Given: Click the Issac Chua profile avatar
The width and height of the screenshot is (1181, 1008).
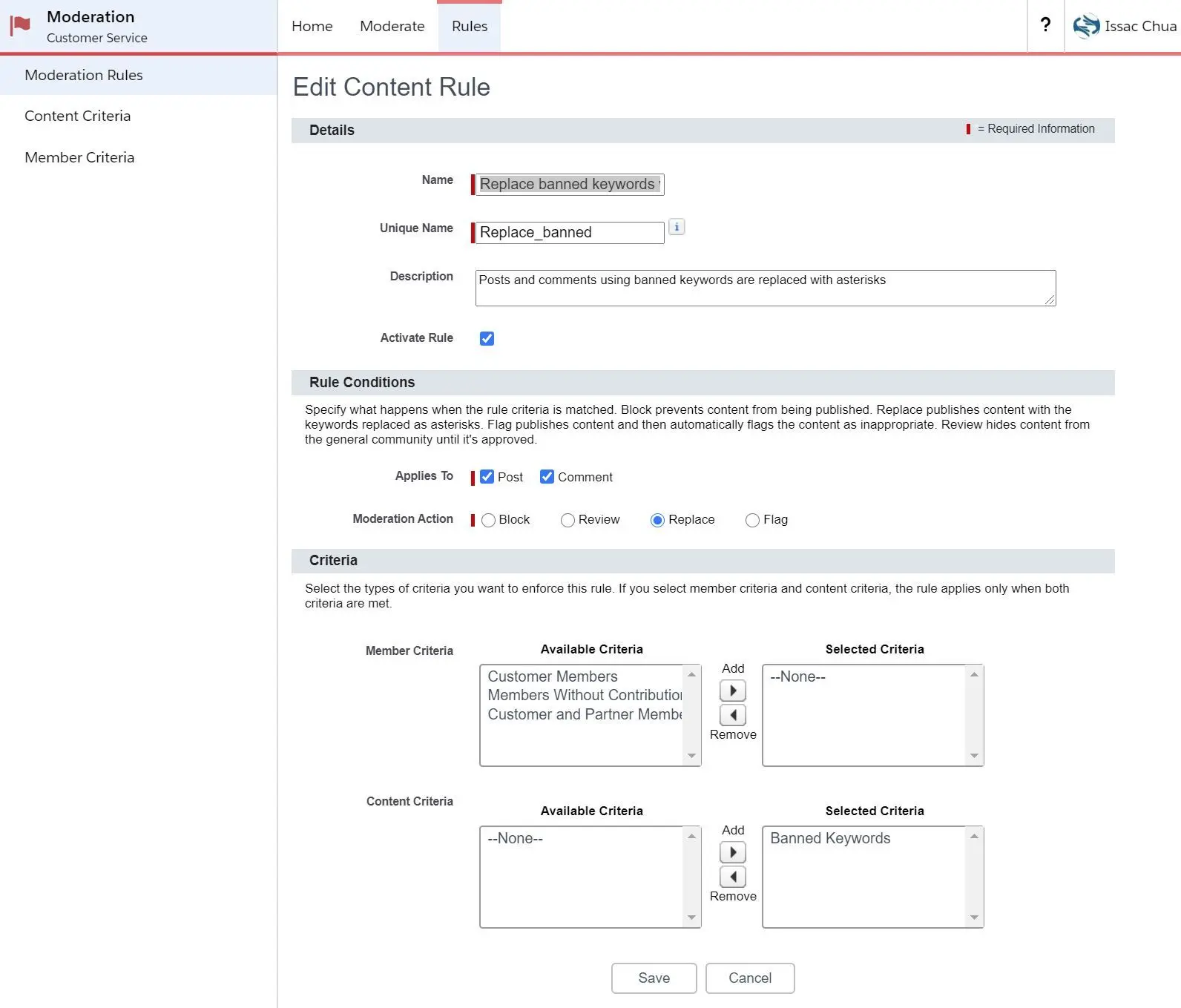Looking at the screenshot, I should coord(1086,26).
